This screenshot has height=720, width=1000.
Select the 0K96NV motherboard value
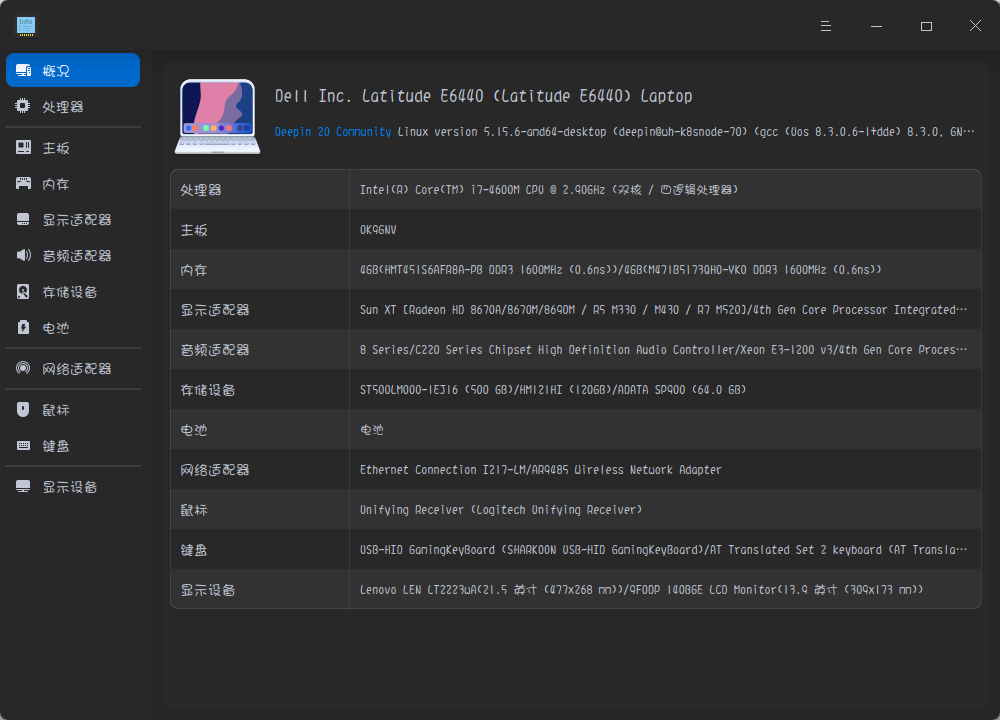378,230
